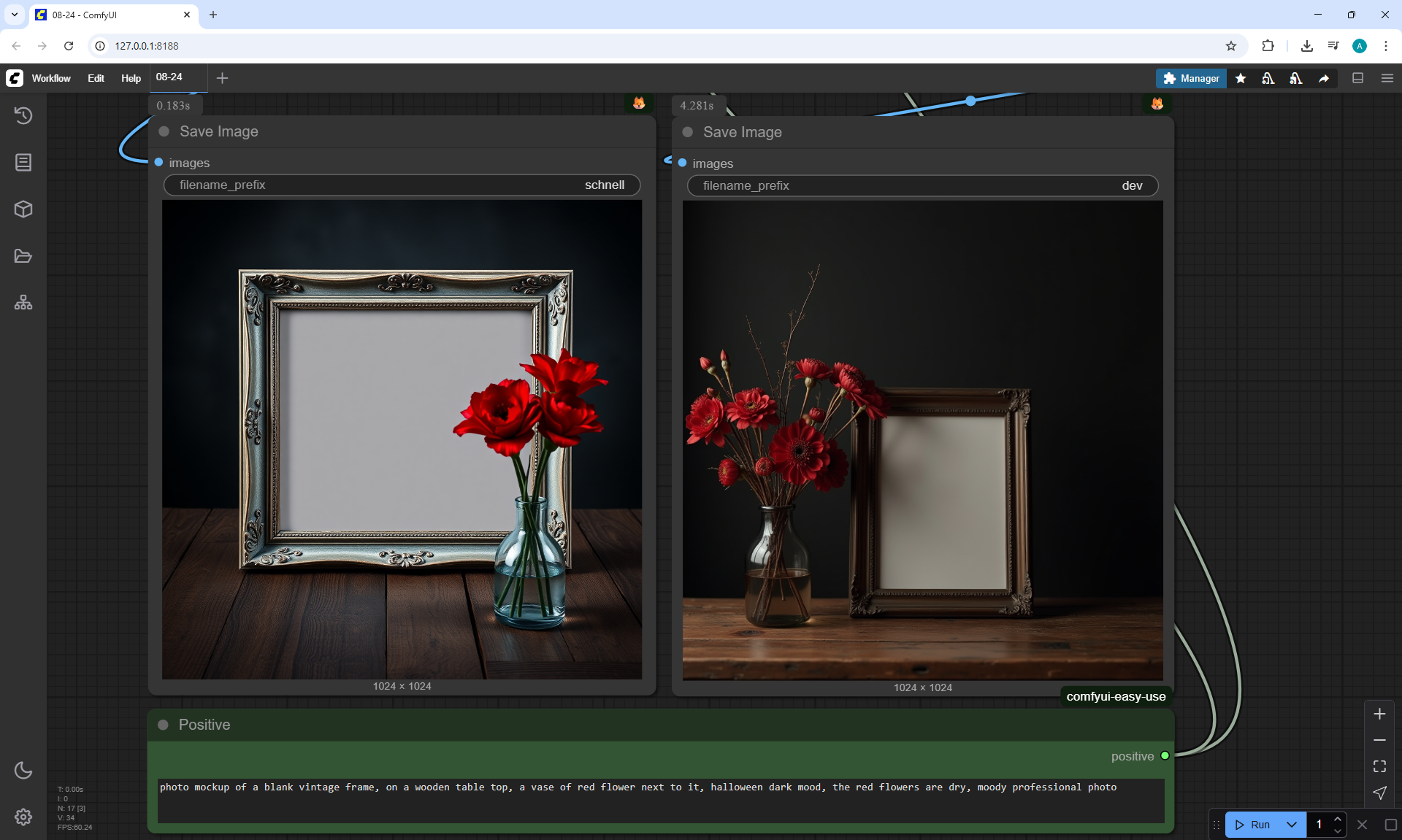Expand the Run button dropdown arrow
Screen dimensions: 1402x840
tap(1291, 825)
